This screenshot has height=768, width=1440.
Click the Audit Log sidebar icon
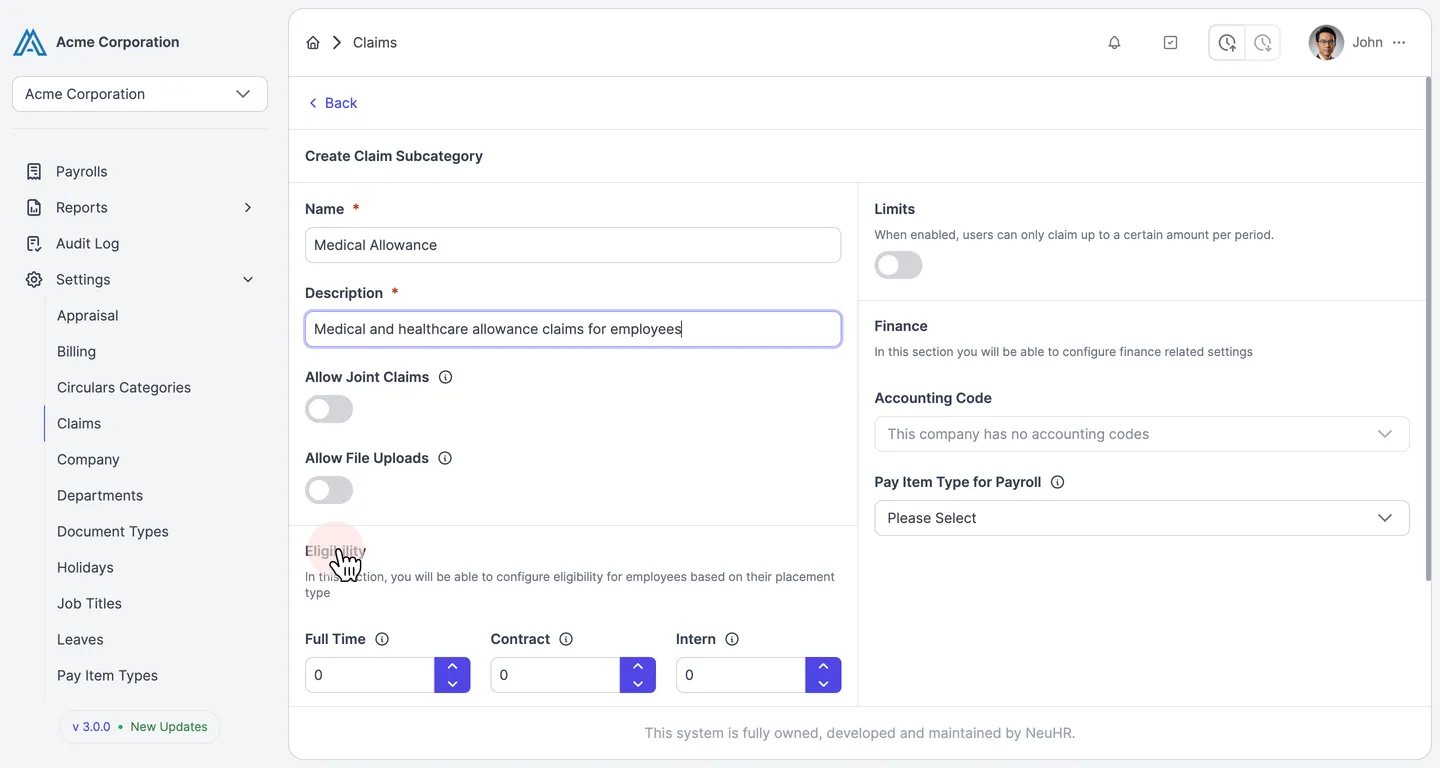click(34, 243)
